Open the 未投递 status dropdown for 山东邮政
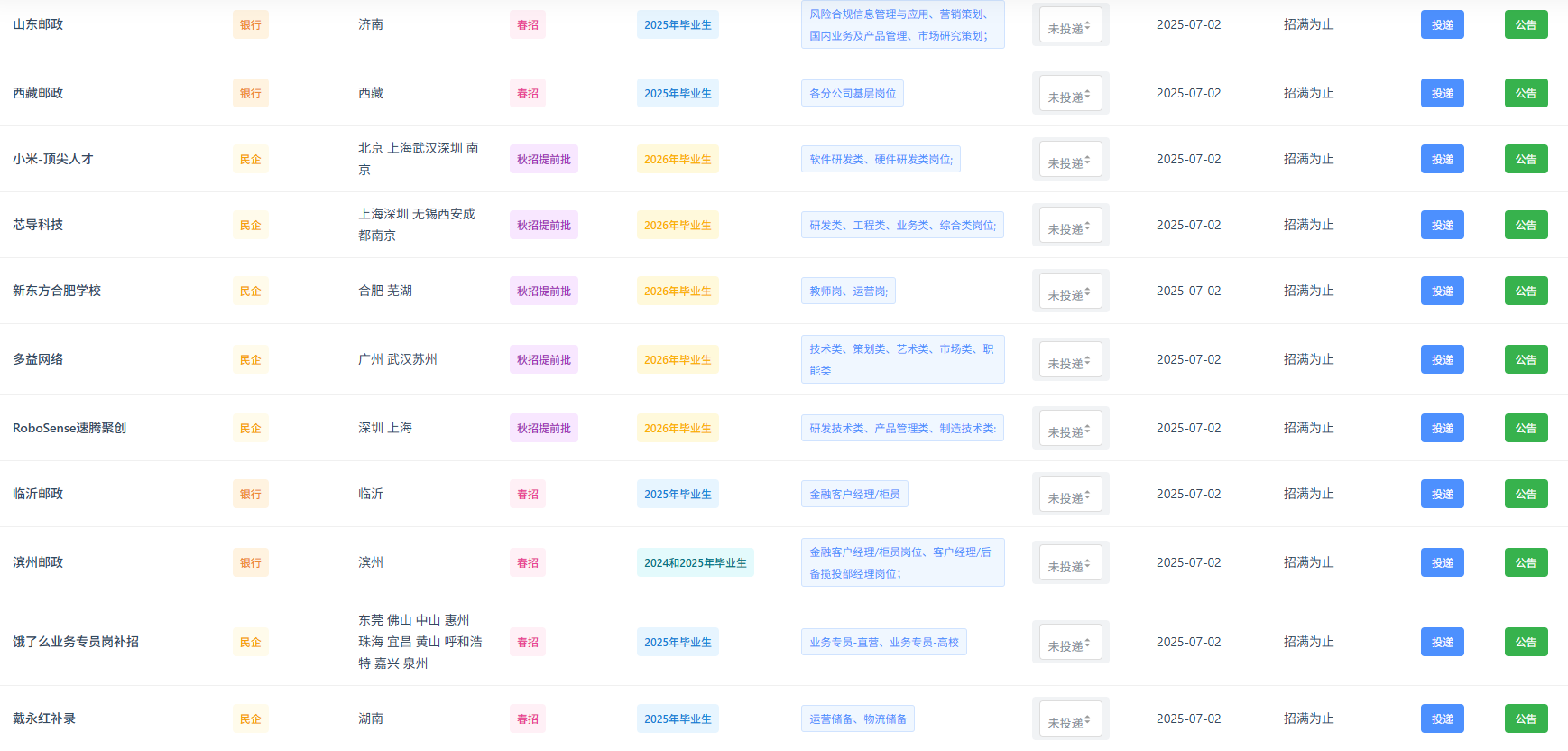1568x751 pixels. [1070, 24]
